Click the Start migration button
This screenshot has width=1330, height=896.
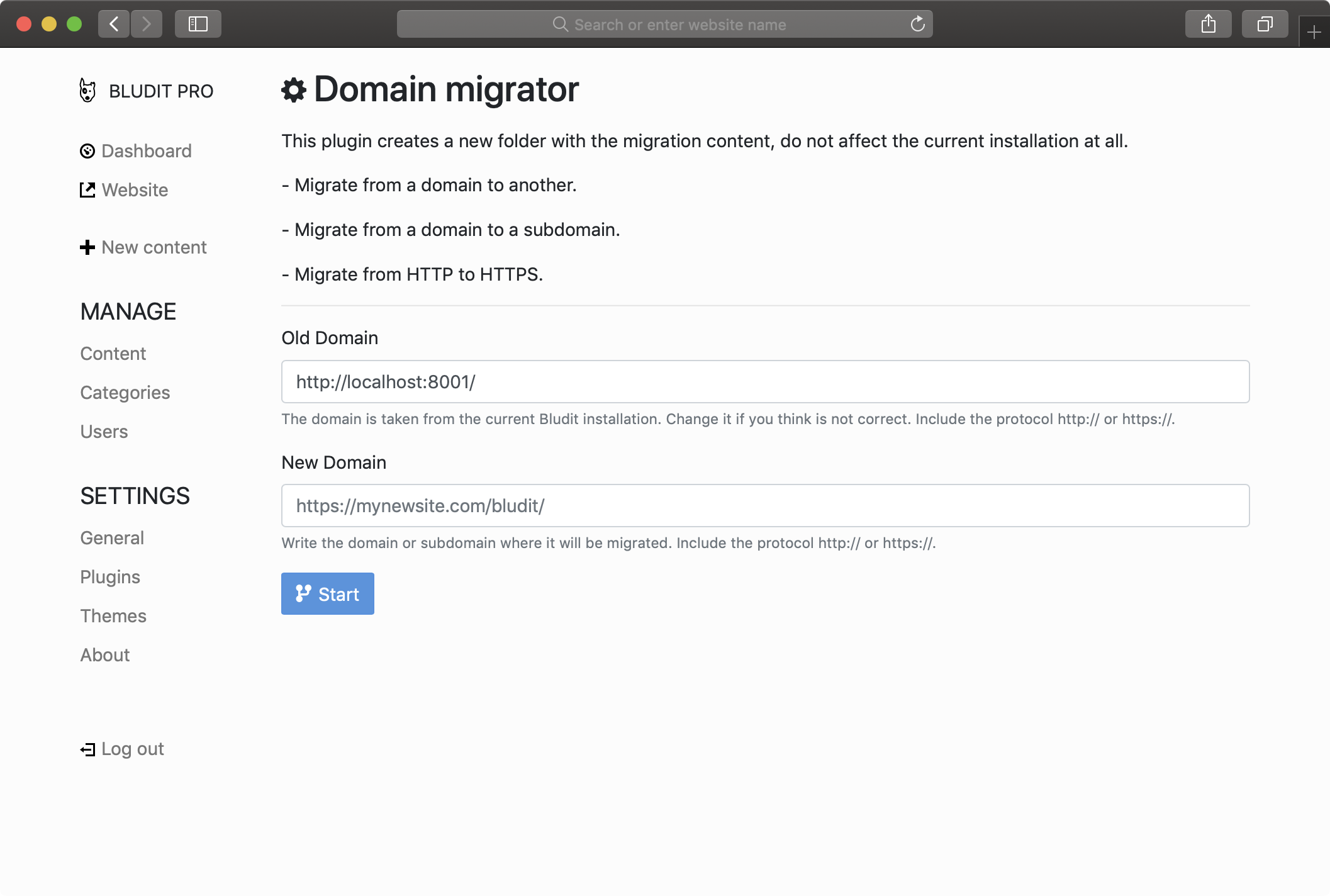coord(327,593)
